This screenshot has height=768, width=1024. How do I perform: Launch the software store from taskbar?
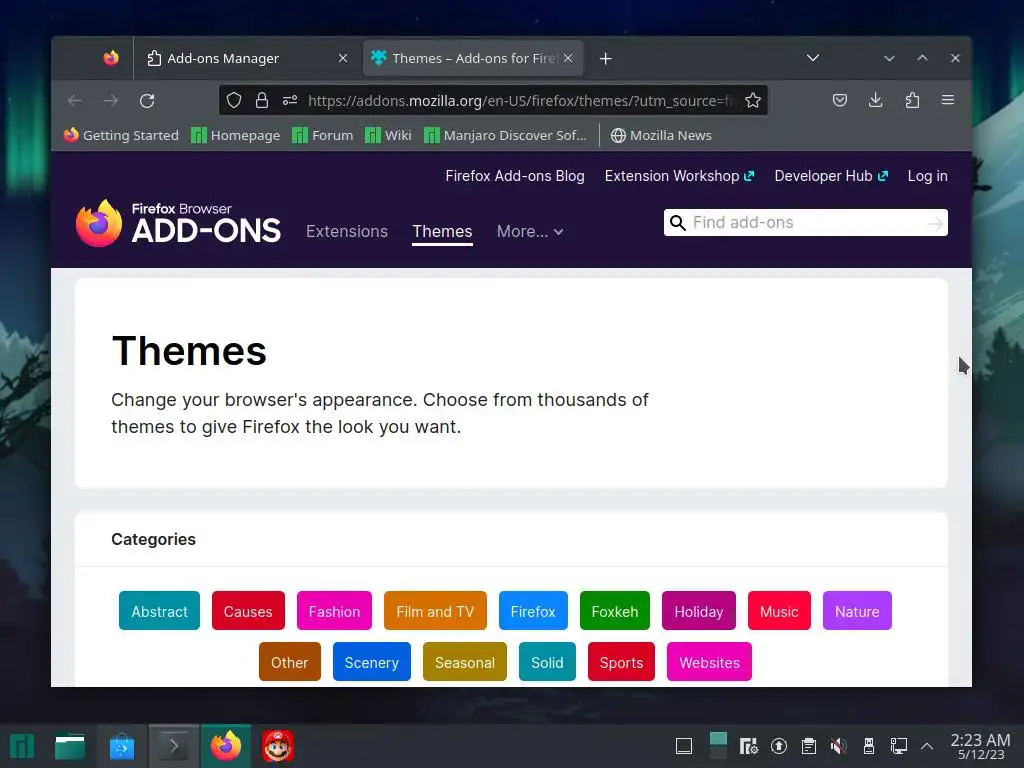pos(121,746)
